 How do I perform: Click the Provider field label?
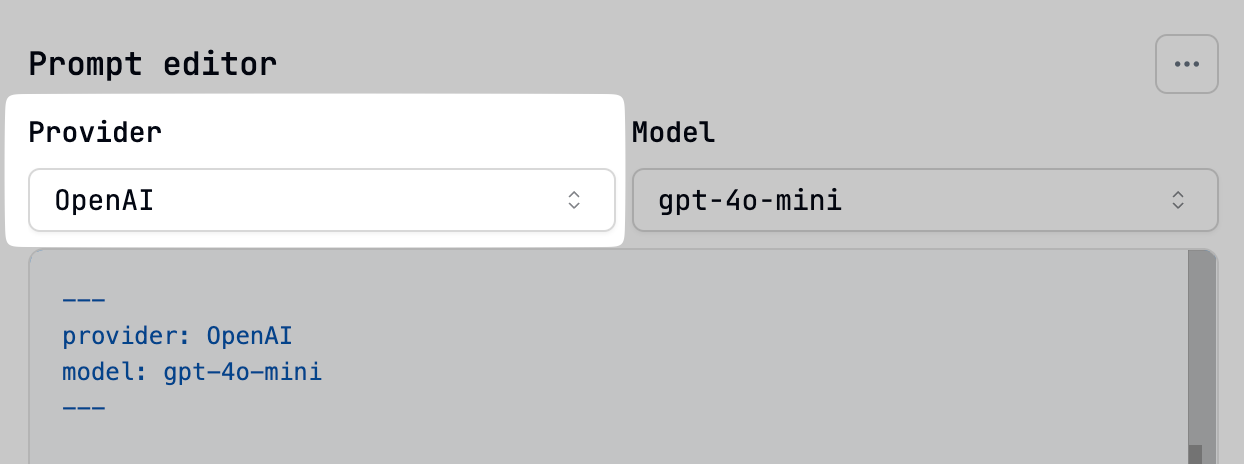95,131
